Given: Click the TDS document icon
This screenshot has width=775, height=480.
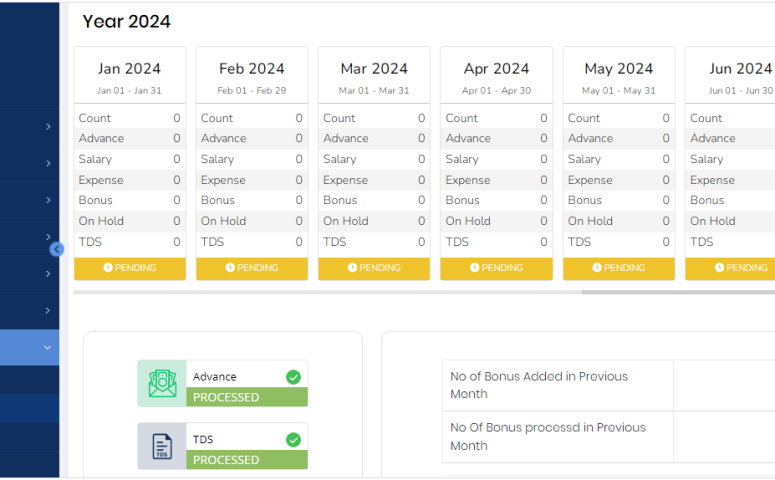Looking at the screenshot, I should click(x=162, y=446).
